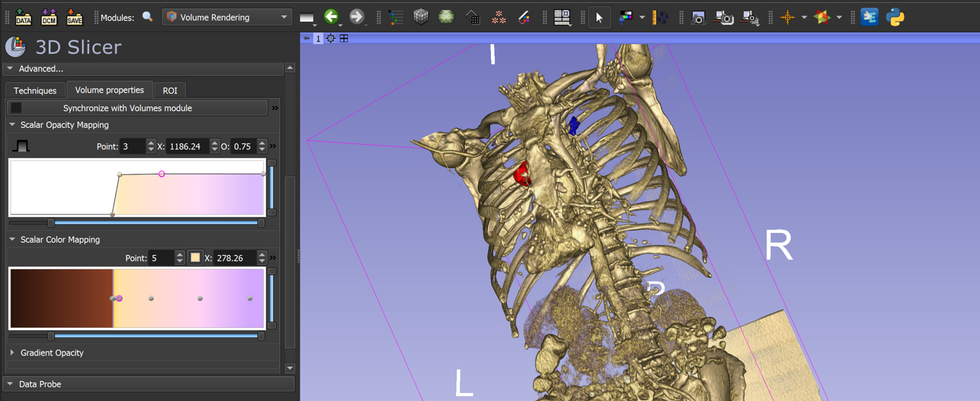Toggle the maximize-view icon in 3D view bar

click(x=344, y=39)
